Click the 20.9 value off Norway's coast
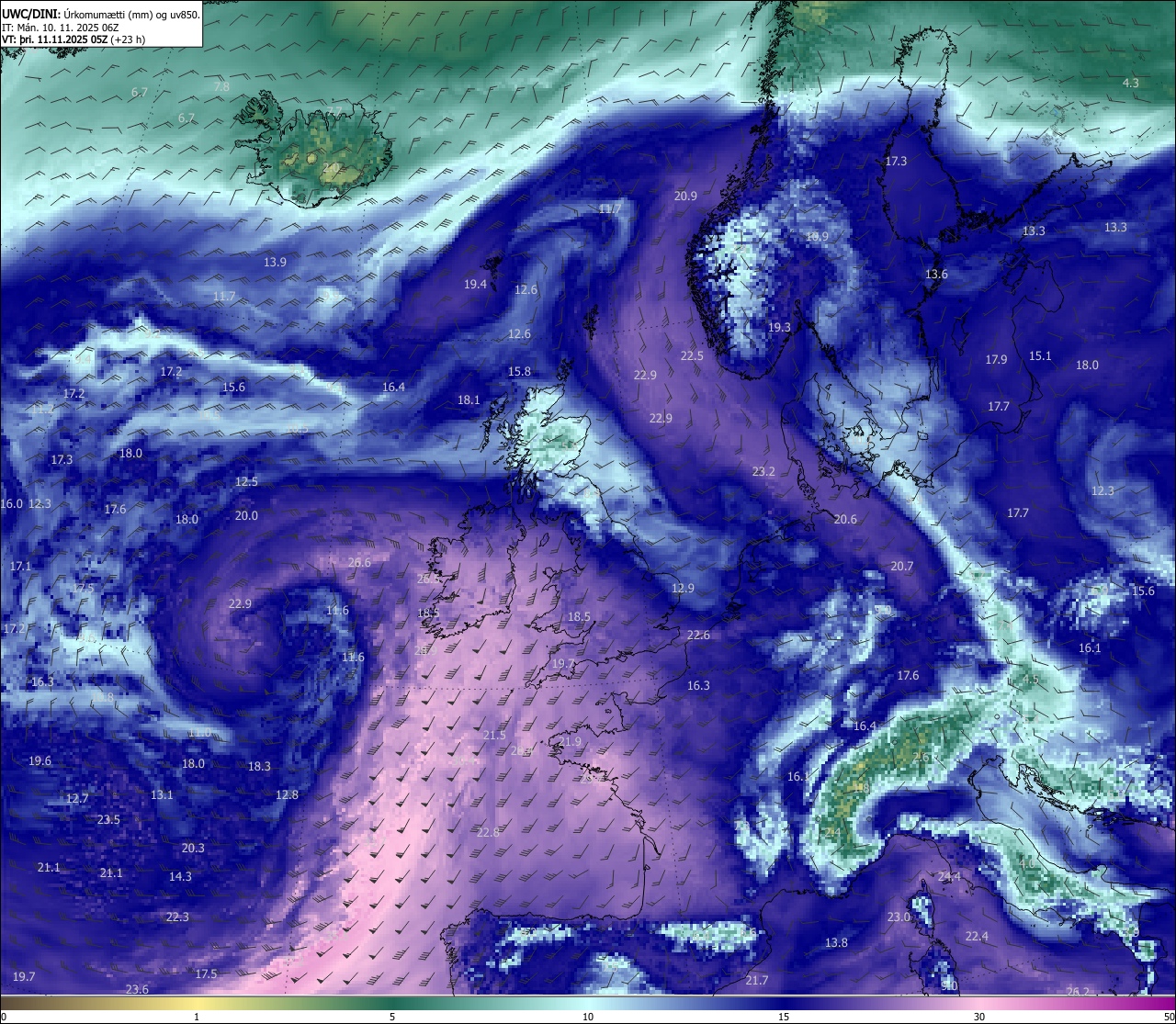 tap(685, 196)
